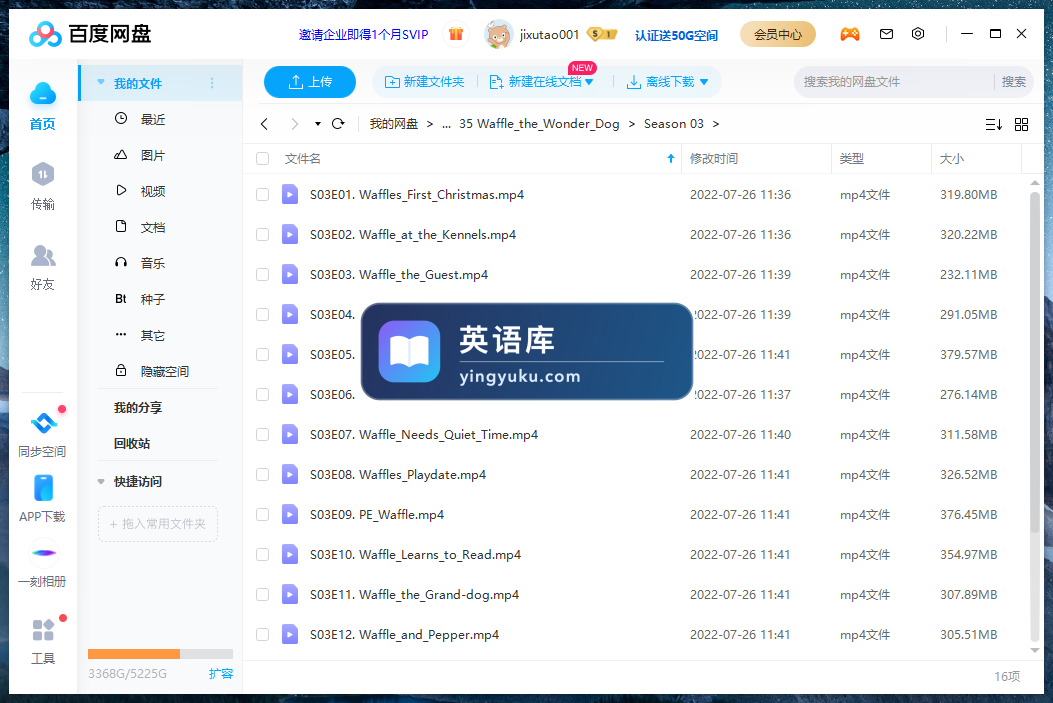Screen dimensions: 1053x703
Task: Open the 离线下载 dropdown arrow
Action: [704, 82]
